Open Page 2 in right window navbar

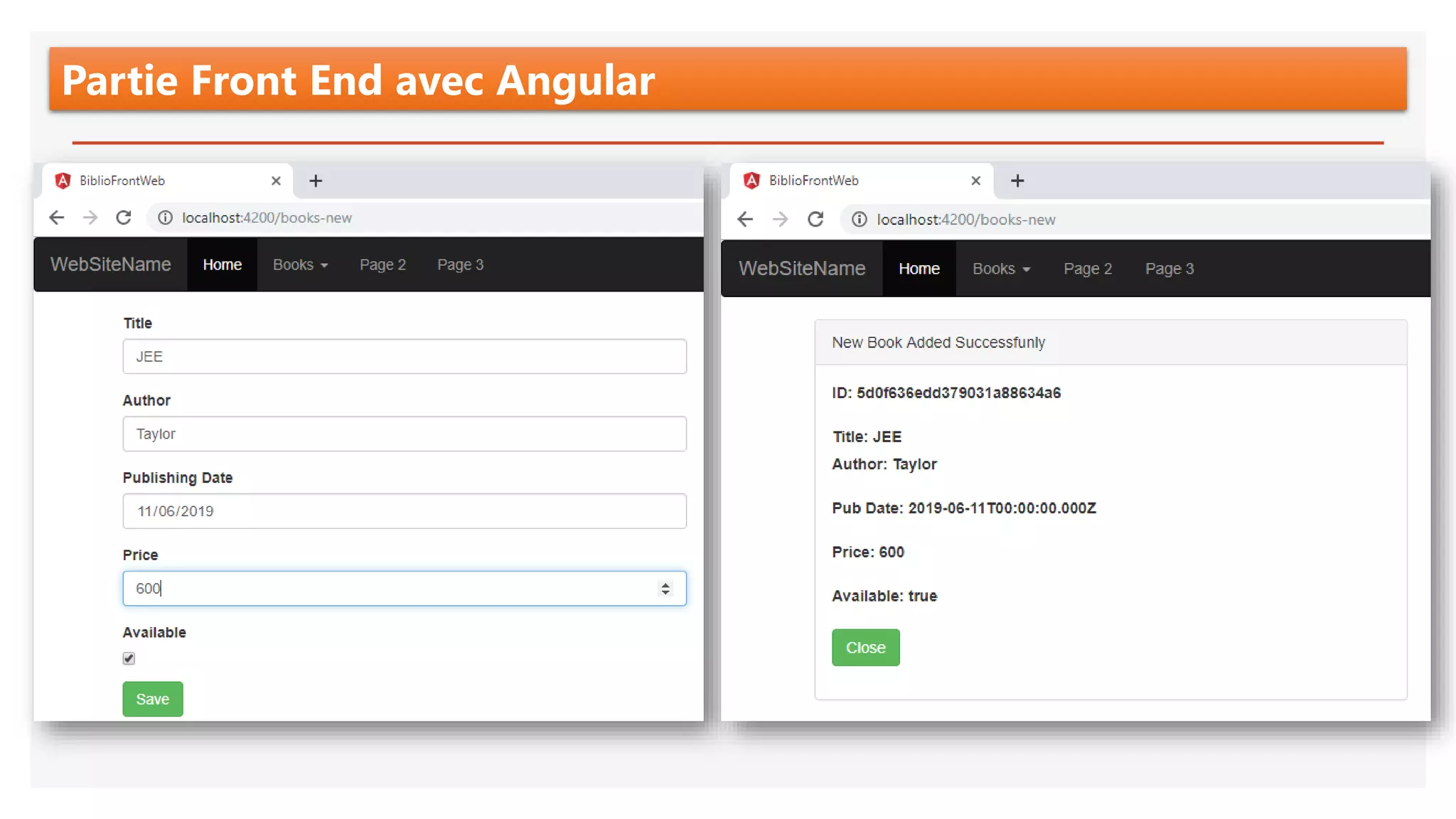point(1088,269)
